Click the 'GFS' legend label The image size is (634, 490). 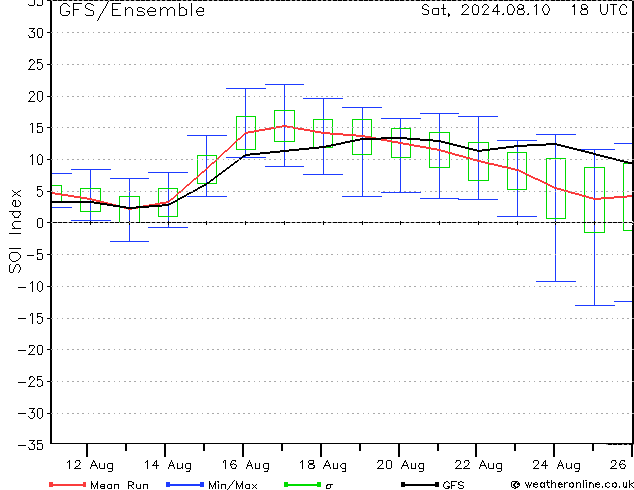click(454, 485)
